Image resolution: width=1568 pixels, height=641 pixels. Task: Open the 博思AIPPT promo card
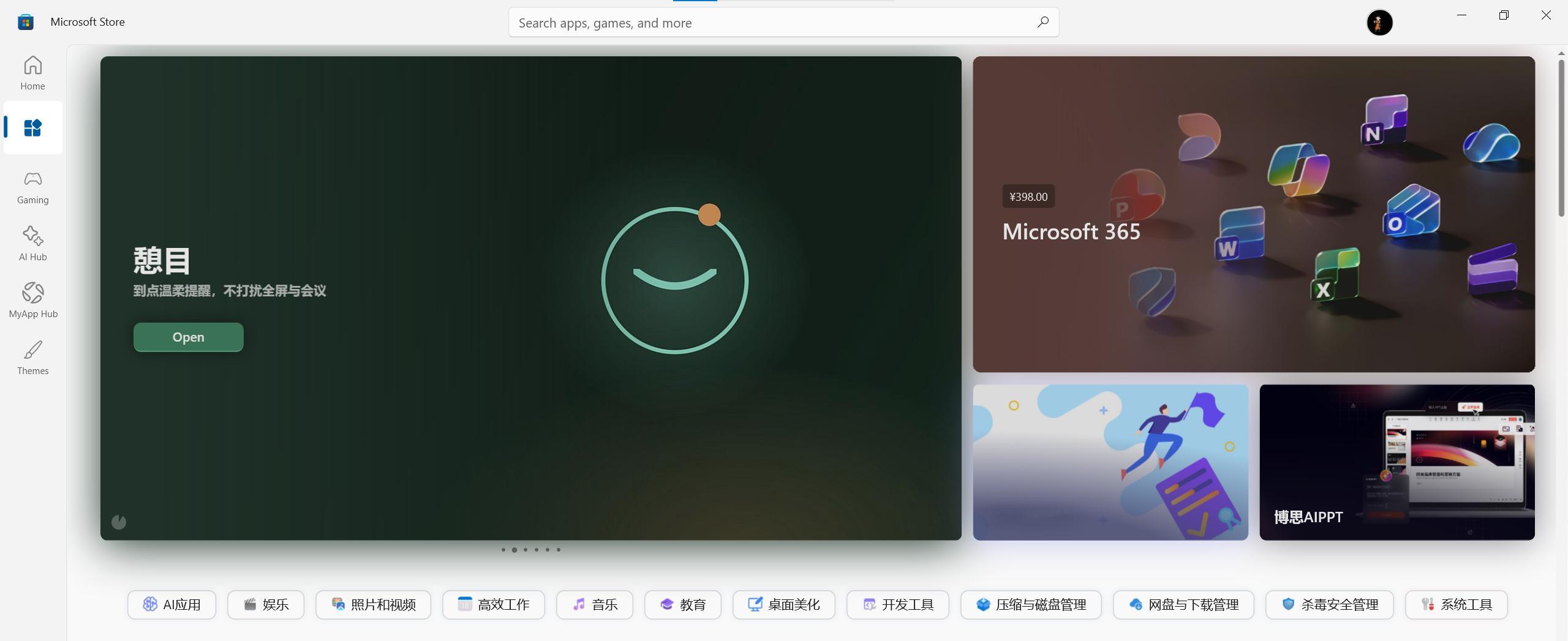tap(1396, 462)
